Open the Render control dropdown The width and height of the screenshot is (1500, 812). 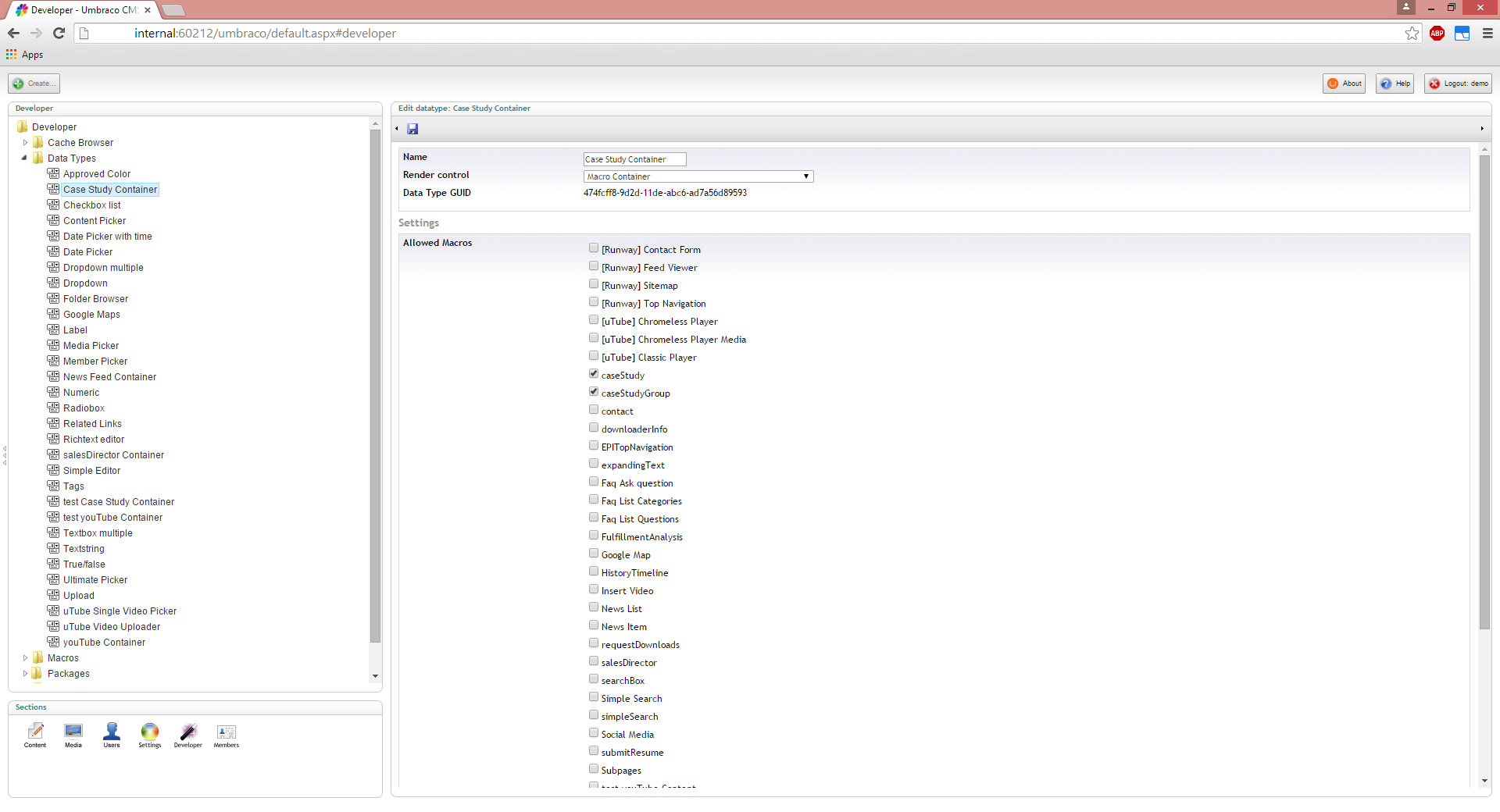(698, 176)
